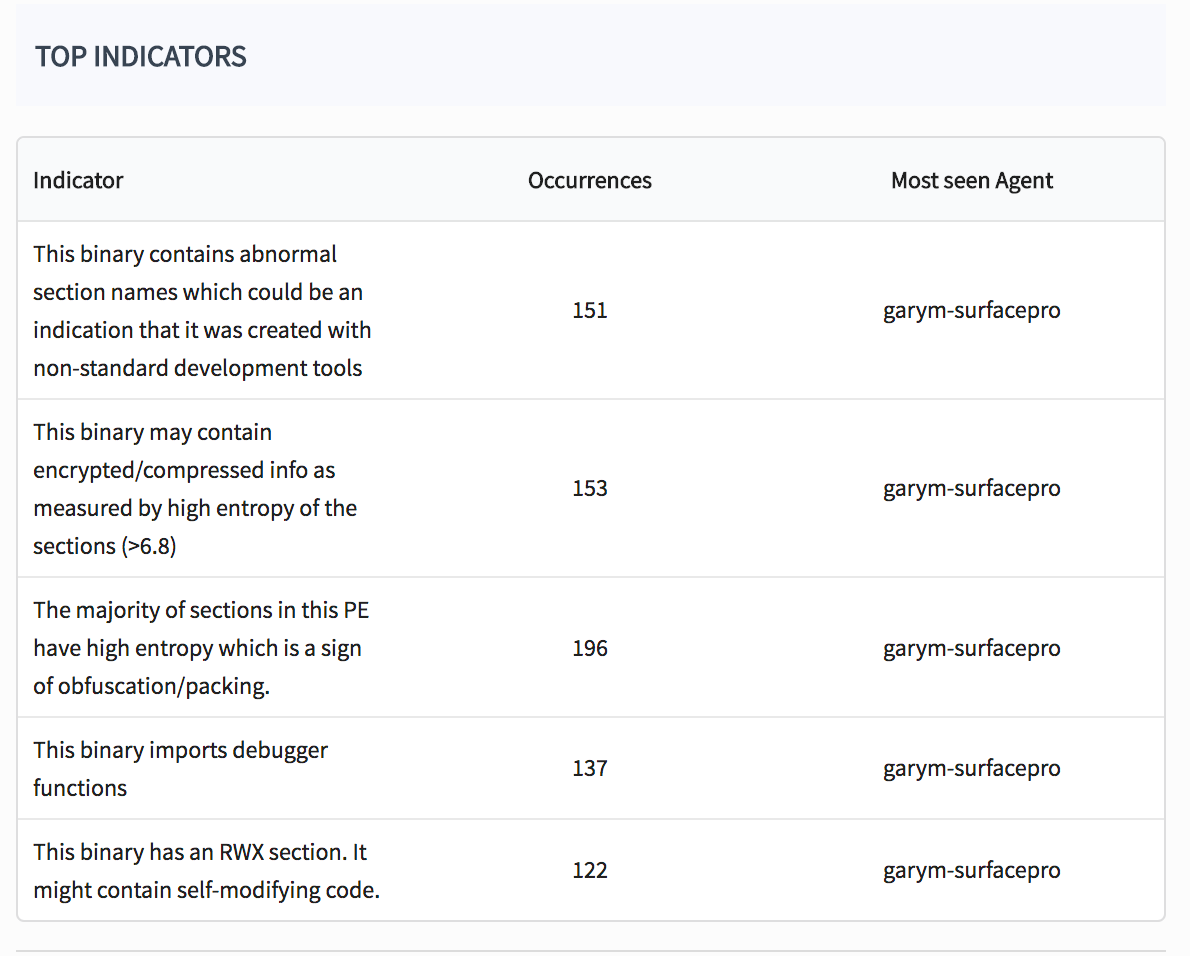This screenshot has width=1190, height=956.
Task: Open the encrypted/compressed info indicator description
Action: click(195, 488)
